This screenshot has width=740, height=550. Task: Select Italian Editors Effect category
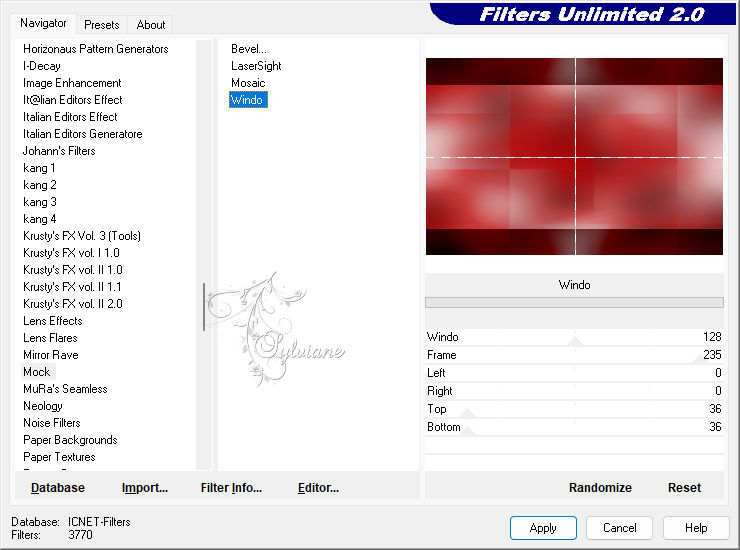(x=70, y=117)
